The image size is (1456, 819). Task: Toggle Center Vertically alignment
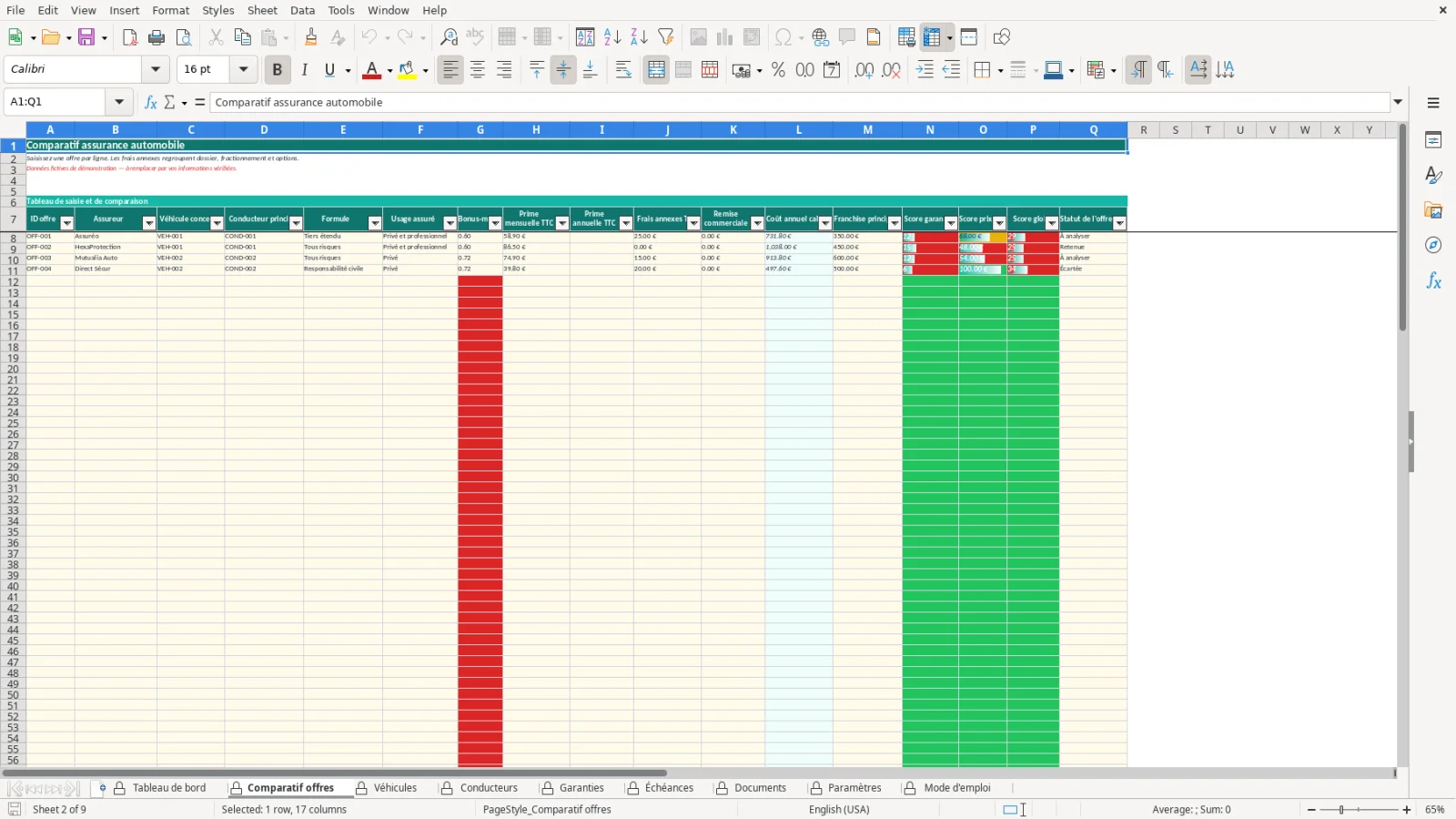(563, 70)
